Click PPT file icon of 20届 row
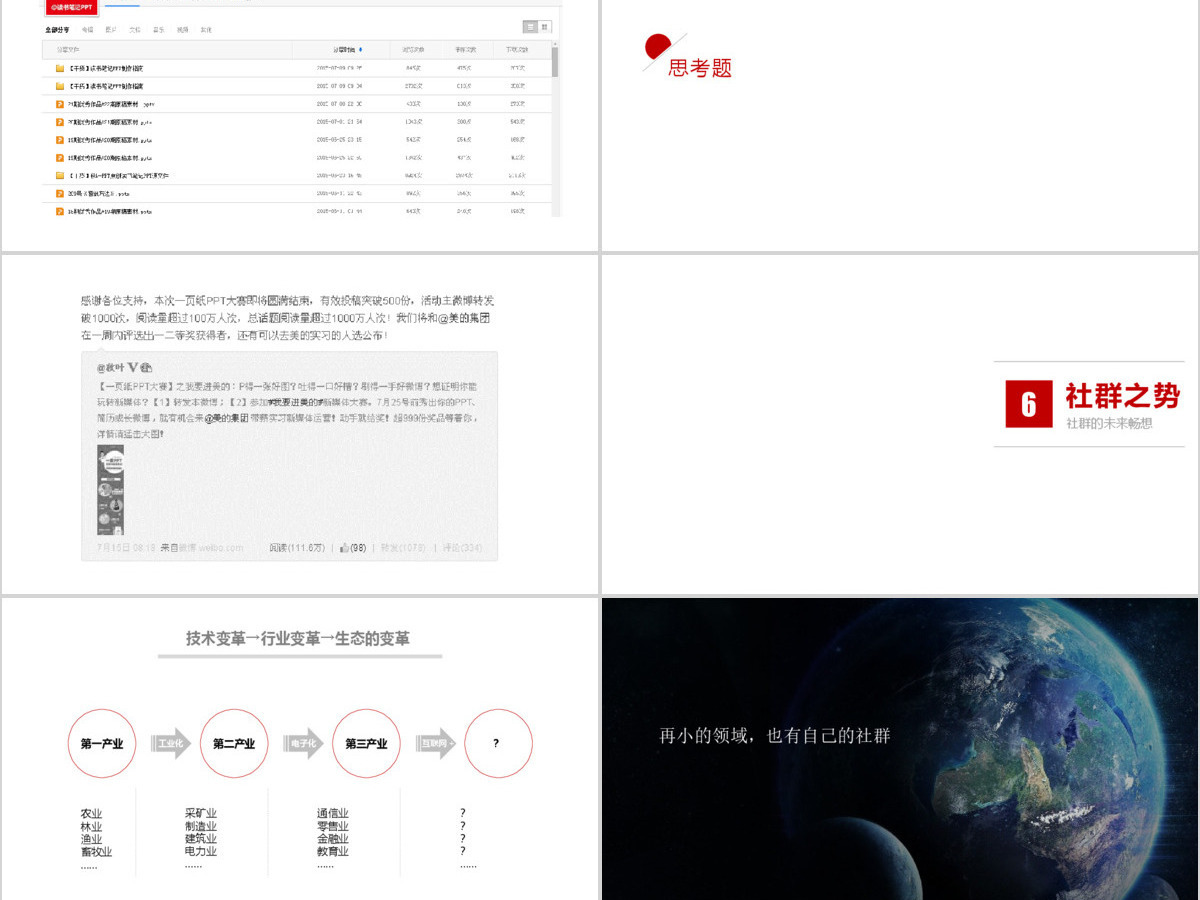Image resolution: width=1200 pixels, height=900 pixels. pyautogui.click(x=60, y=193)
